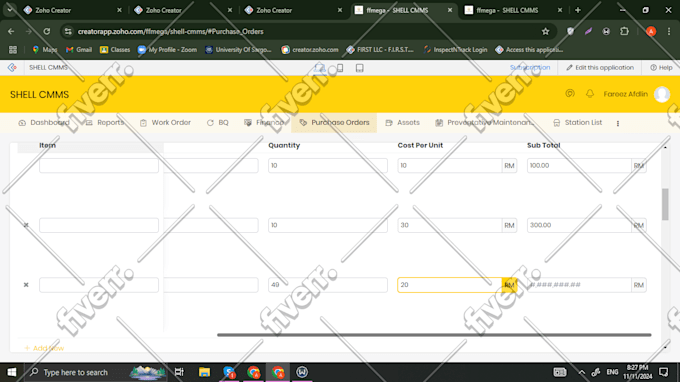Open the WordPress app on the taskbar
The height and width of the screenshot is (382, 680).
point(302,372)
